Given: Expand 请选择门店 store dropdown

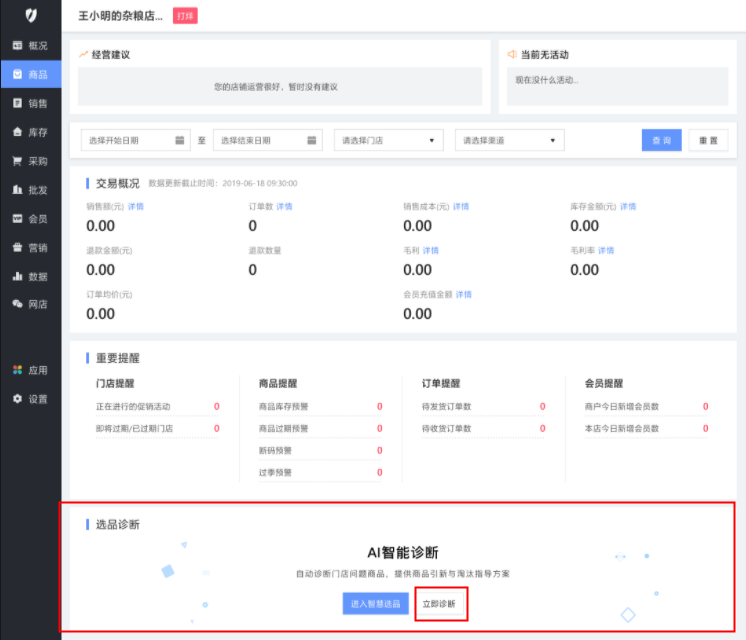Looking at the screenshot, I should pos(389,140).
